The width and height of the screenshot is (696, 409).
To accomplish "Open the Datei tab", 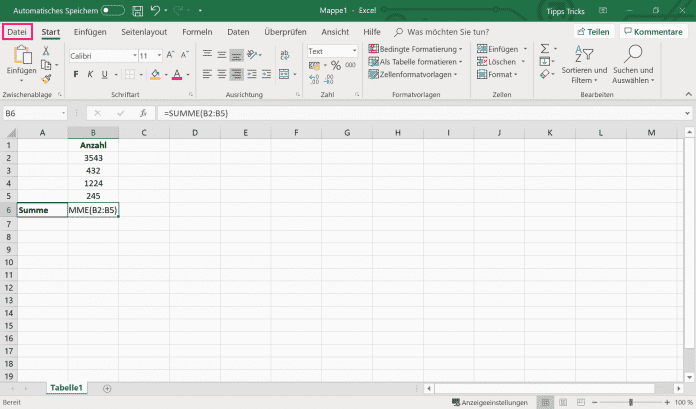I will (x=17, y=32).
